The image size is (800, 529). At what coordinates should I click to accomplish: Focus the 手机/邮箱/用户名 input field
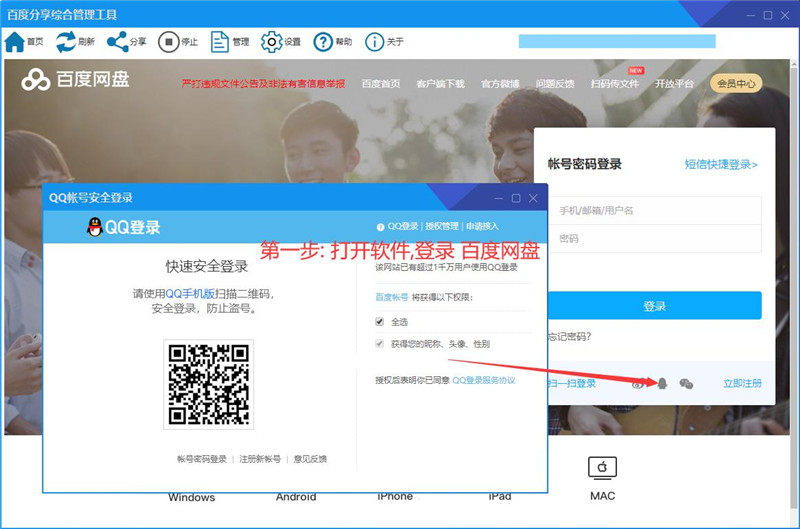pos(655,210)
